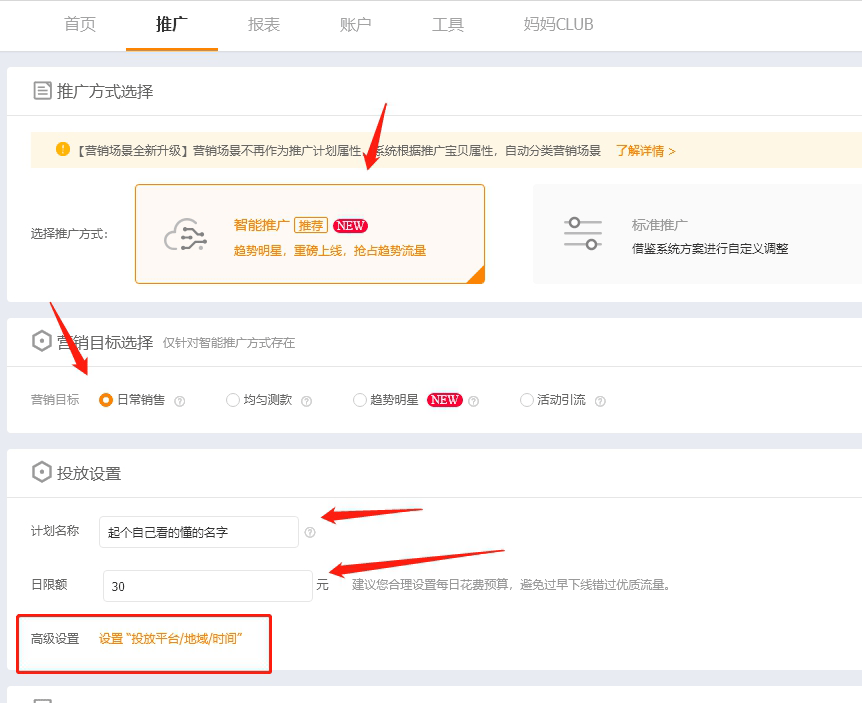Screen dimensions: 862x703
Task: Click the 智能推广 cloud icon
Action: [185, 235]
